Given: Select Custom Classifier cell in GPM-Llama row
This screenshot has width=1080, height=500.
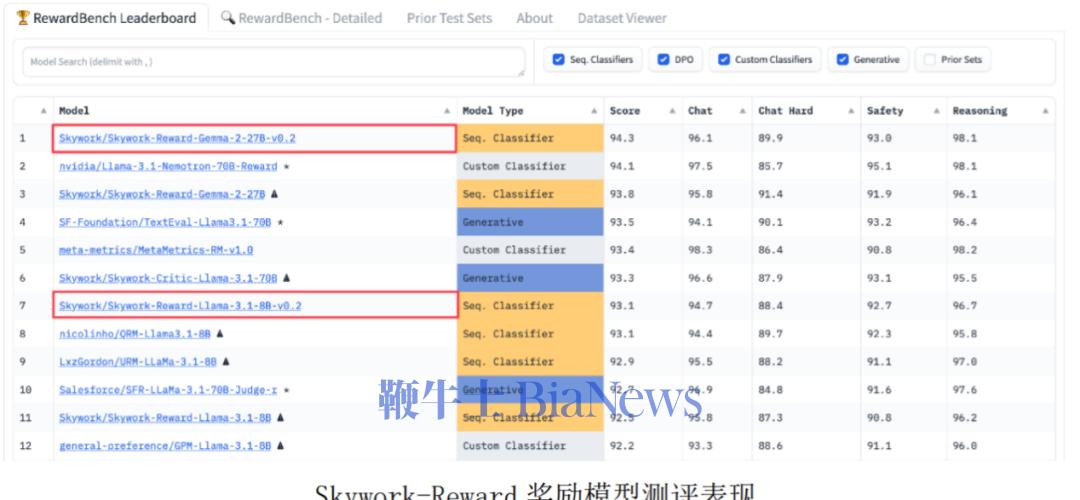Looking at the screenshot, I should [x=530, y=446].
